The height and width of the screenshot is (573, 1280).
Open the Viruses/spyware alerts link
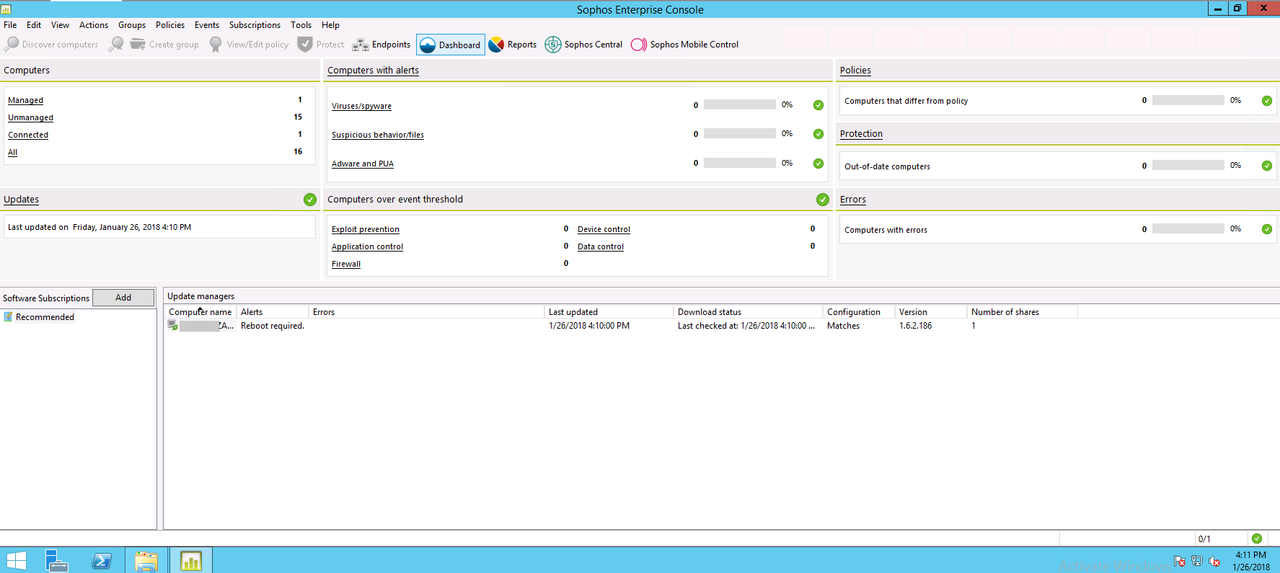click(362, 106)
